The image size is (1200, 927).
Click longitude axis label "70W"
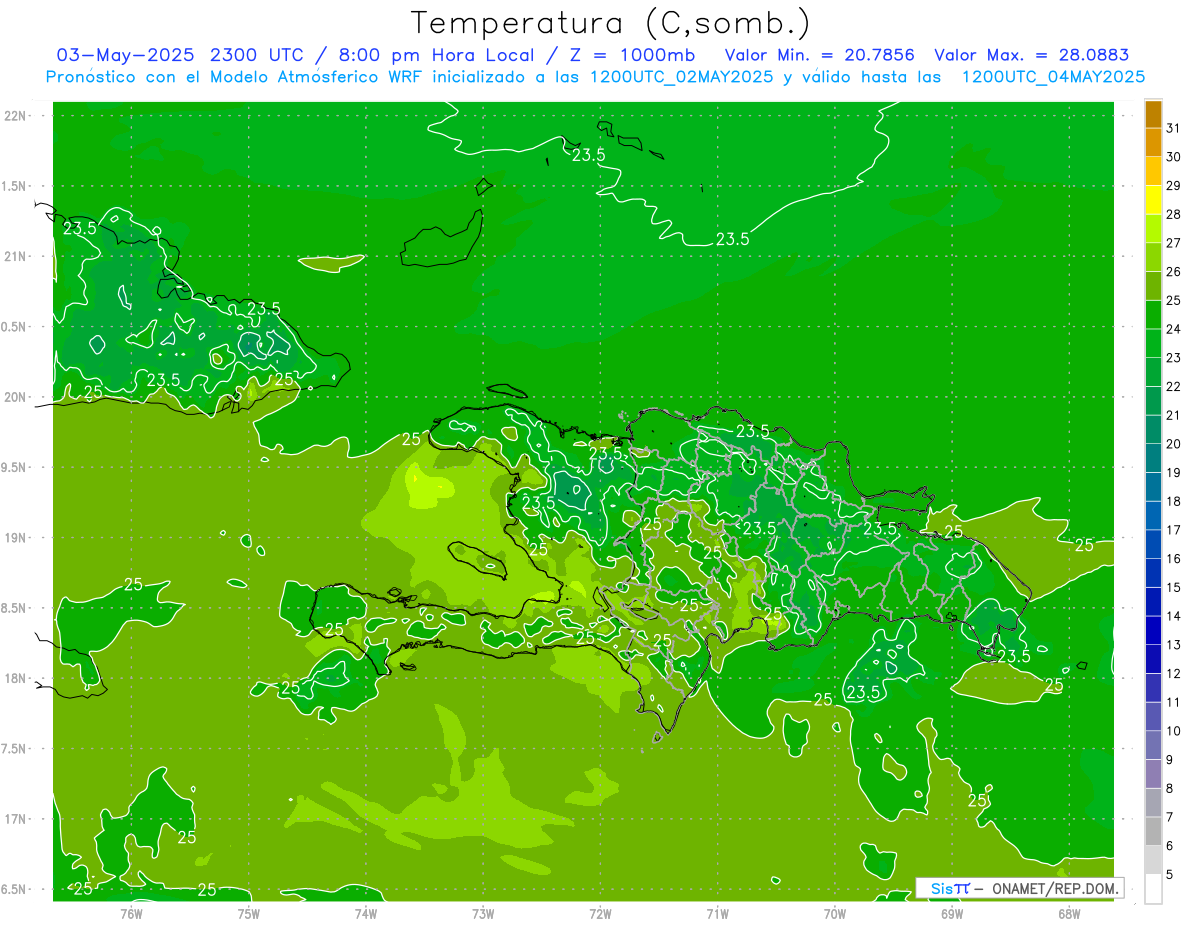coord(834,913)
